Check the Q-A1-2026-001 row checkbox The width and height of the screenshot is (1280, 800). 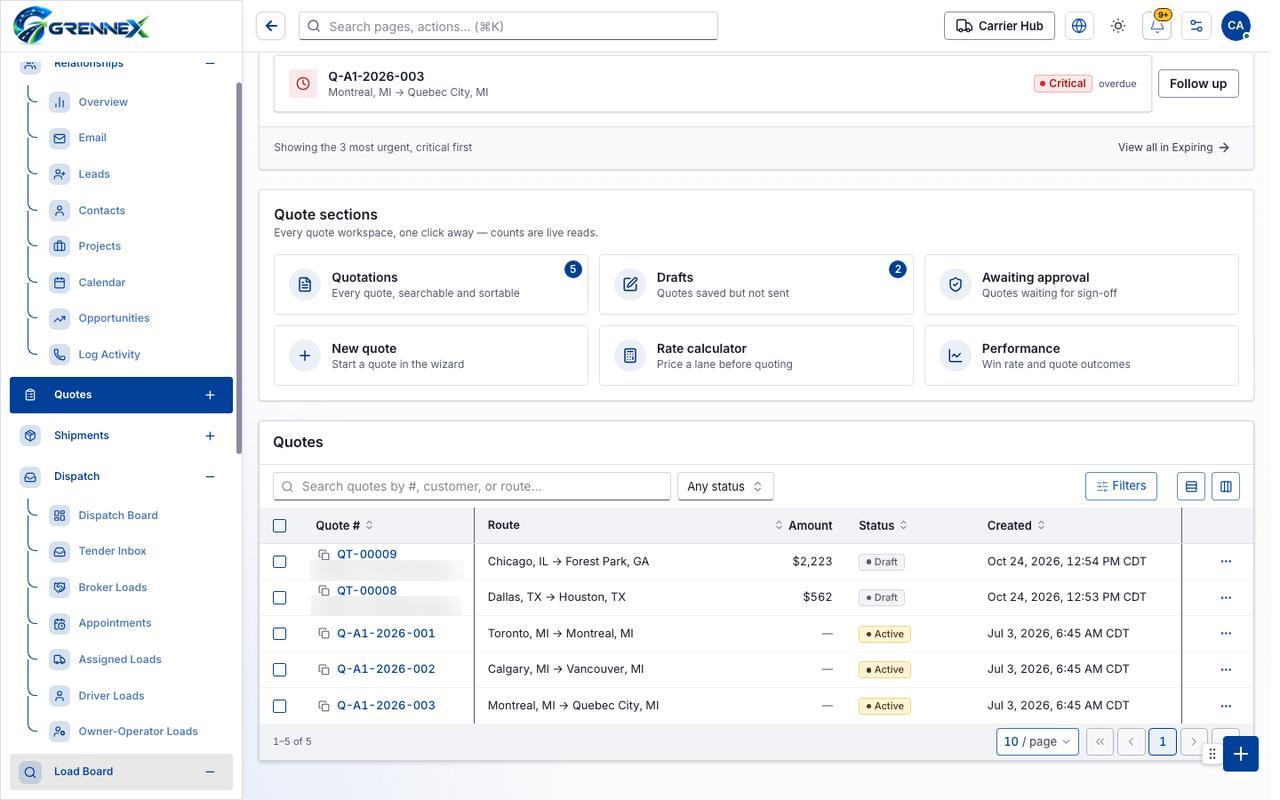click(280, 634)
